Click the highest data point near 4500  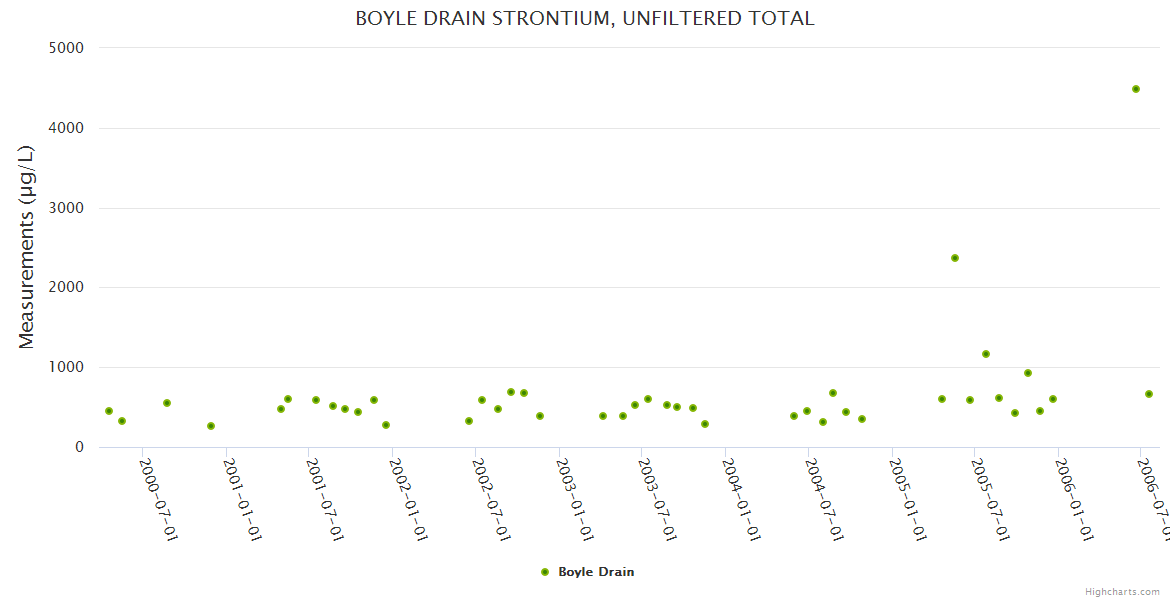1136,89
